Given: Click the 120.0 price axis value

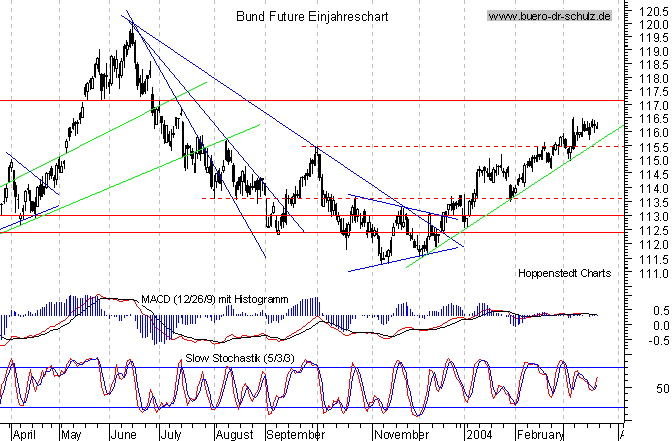Looking at the screenshot, I should point(651,9).
